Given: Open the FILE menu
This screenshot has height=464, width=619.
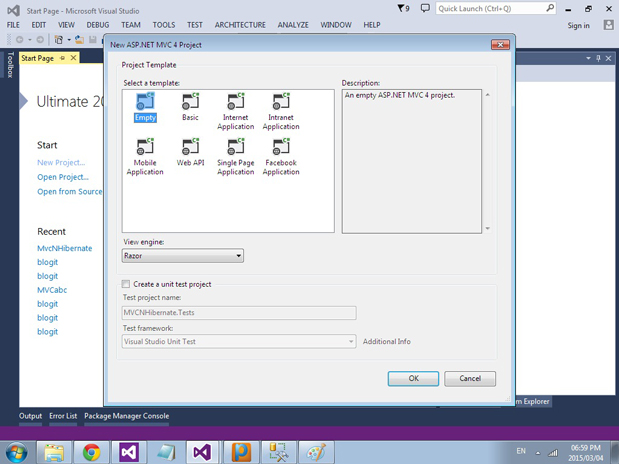Looking at the screenshot, I should point(13,25).
